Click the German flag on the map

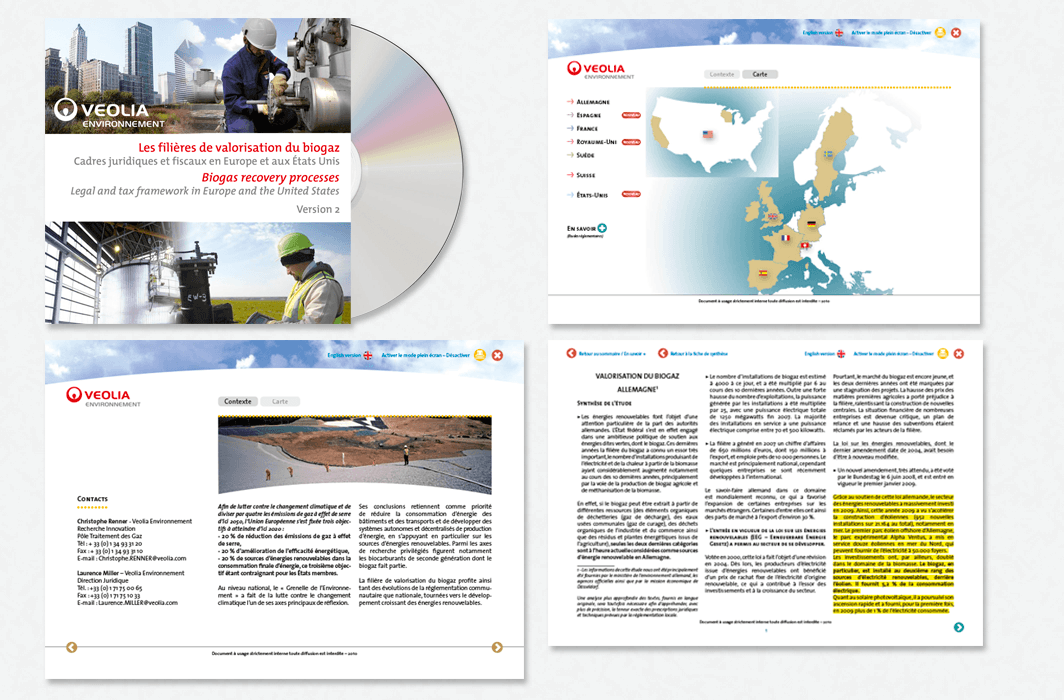tap(811, 223)
